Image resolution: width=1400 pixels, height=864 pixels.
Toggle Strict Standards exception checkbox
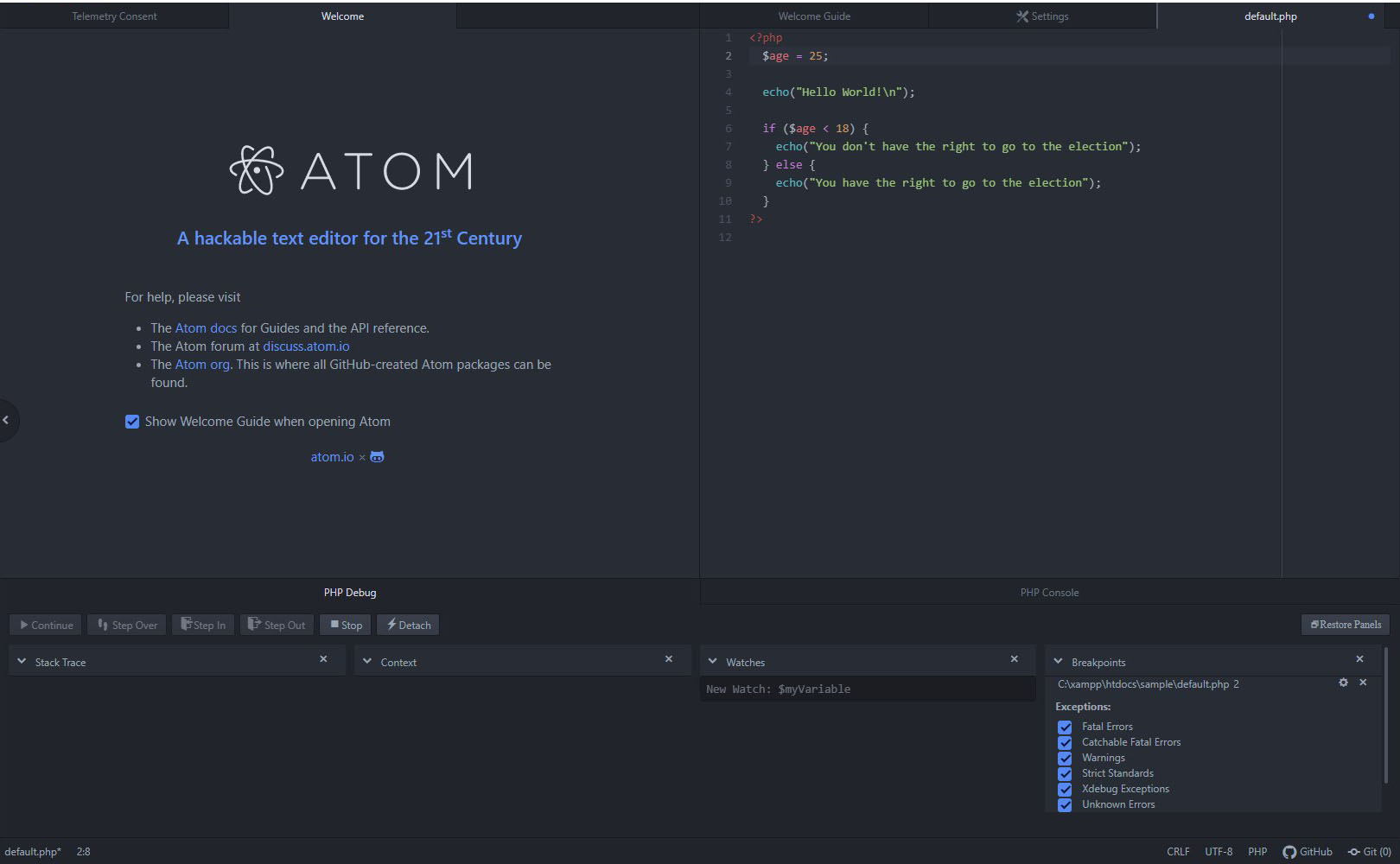[1065, 773]
